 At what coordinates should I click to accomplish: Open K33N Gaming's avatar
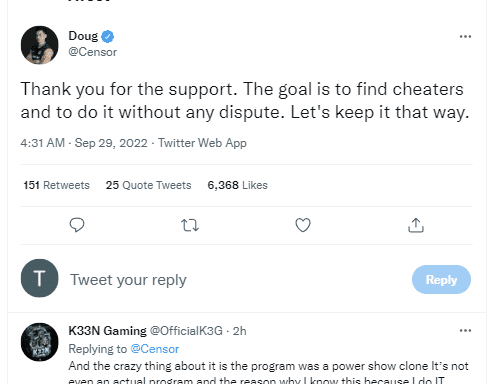[x=40, y=342]
